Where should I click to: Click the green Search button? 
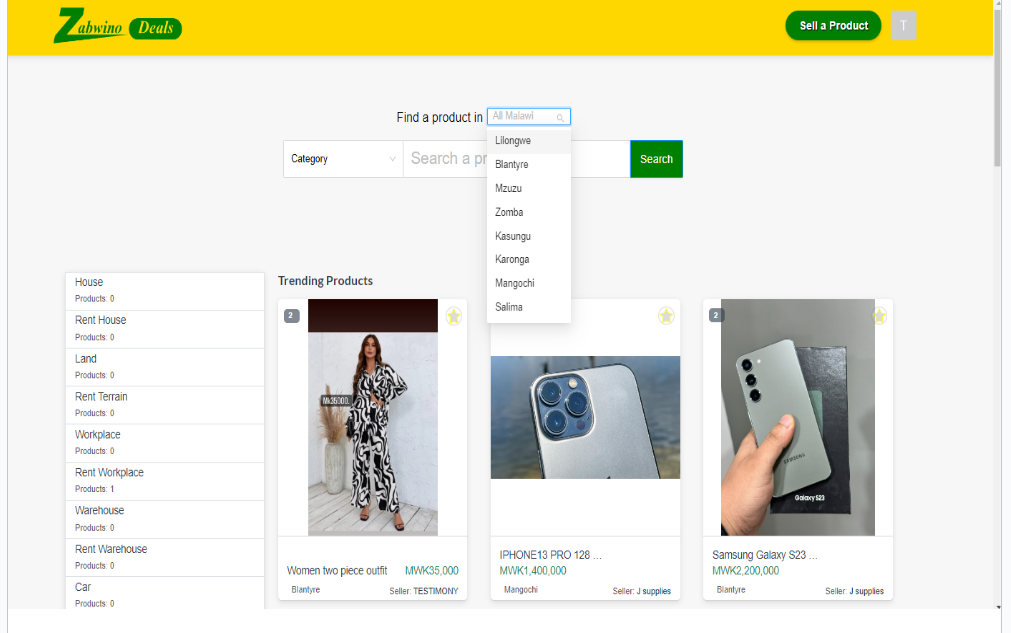656,159
